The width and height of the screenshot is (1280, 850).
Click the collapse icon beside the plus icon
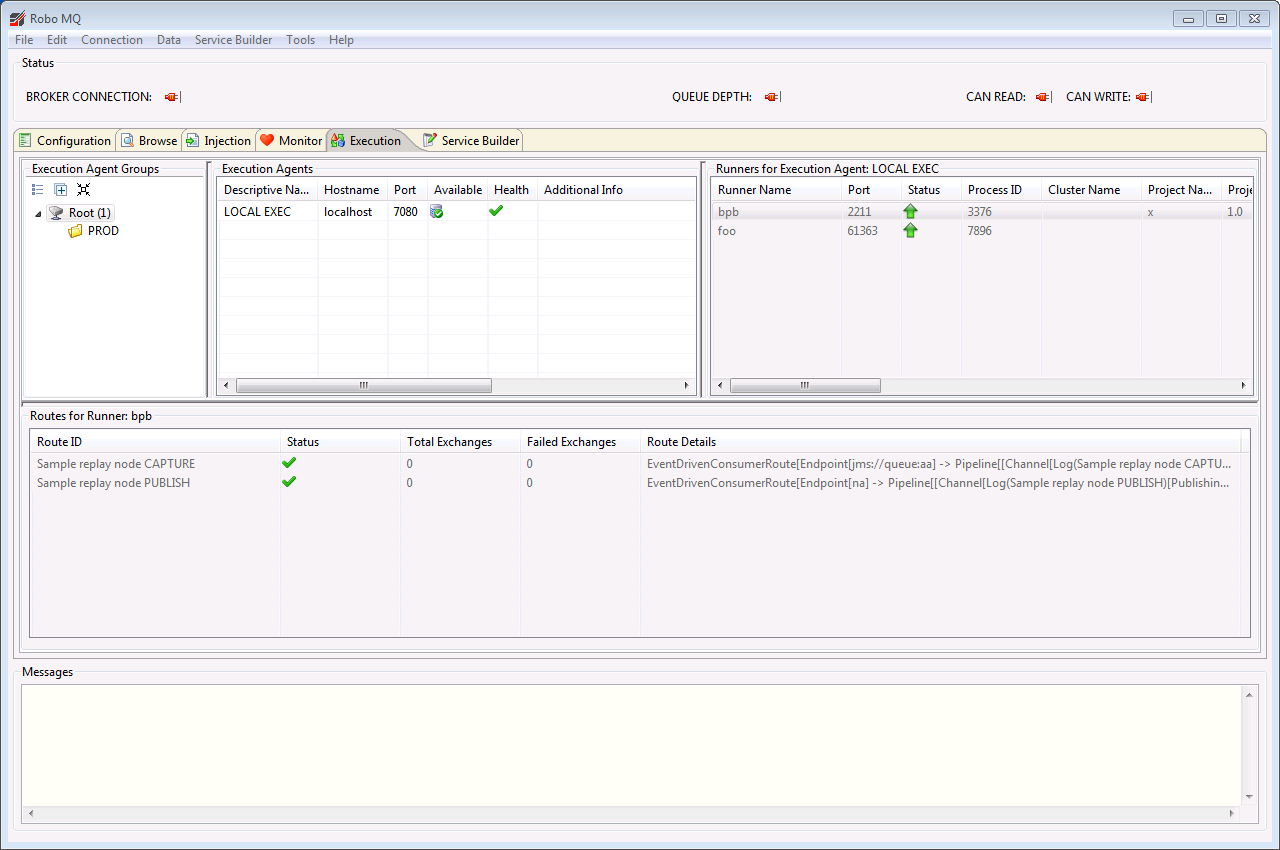tap(83, 189)
